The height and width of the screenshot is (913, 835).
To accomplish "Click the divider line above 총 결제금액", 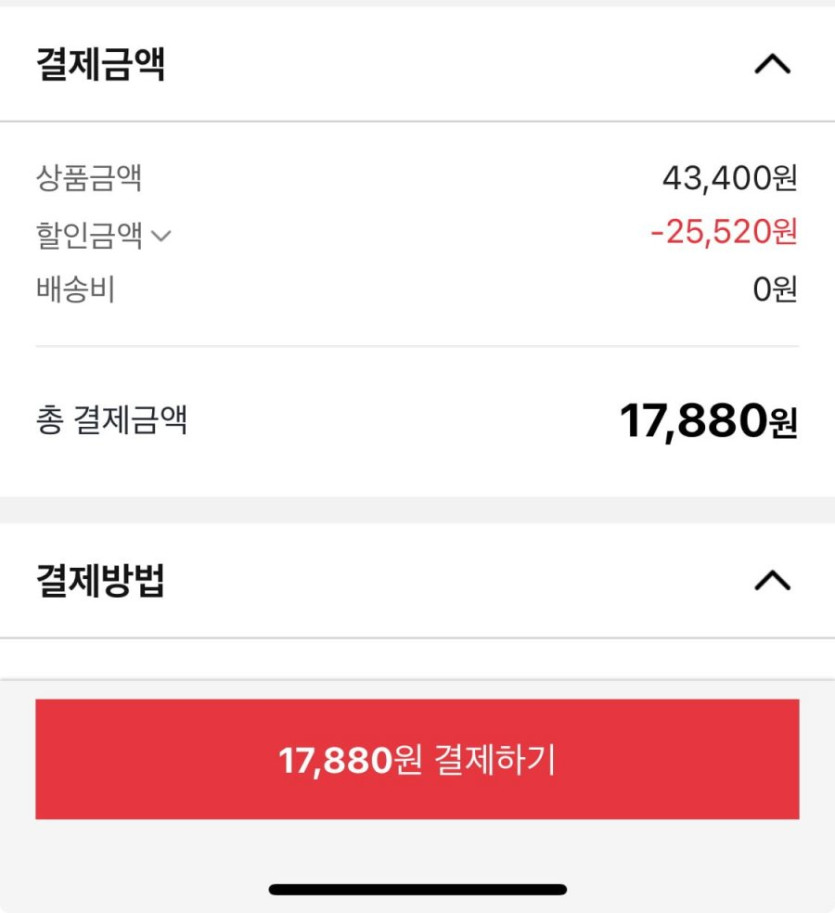I will pos(417,346).
